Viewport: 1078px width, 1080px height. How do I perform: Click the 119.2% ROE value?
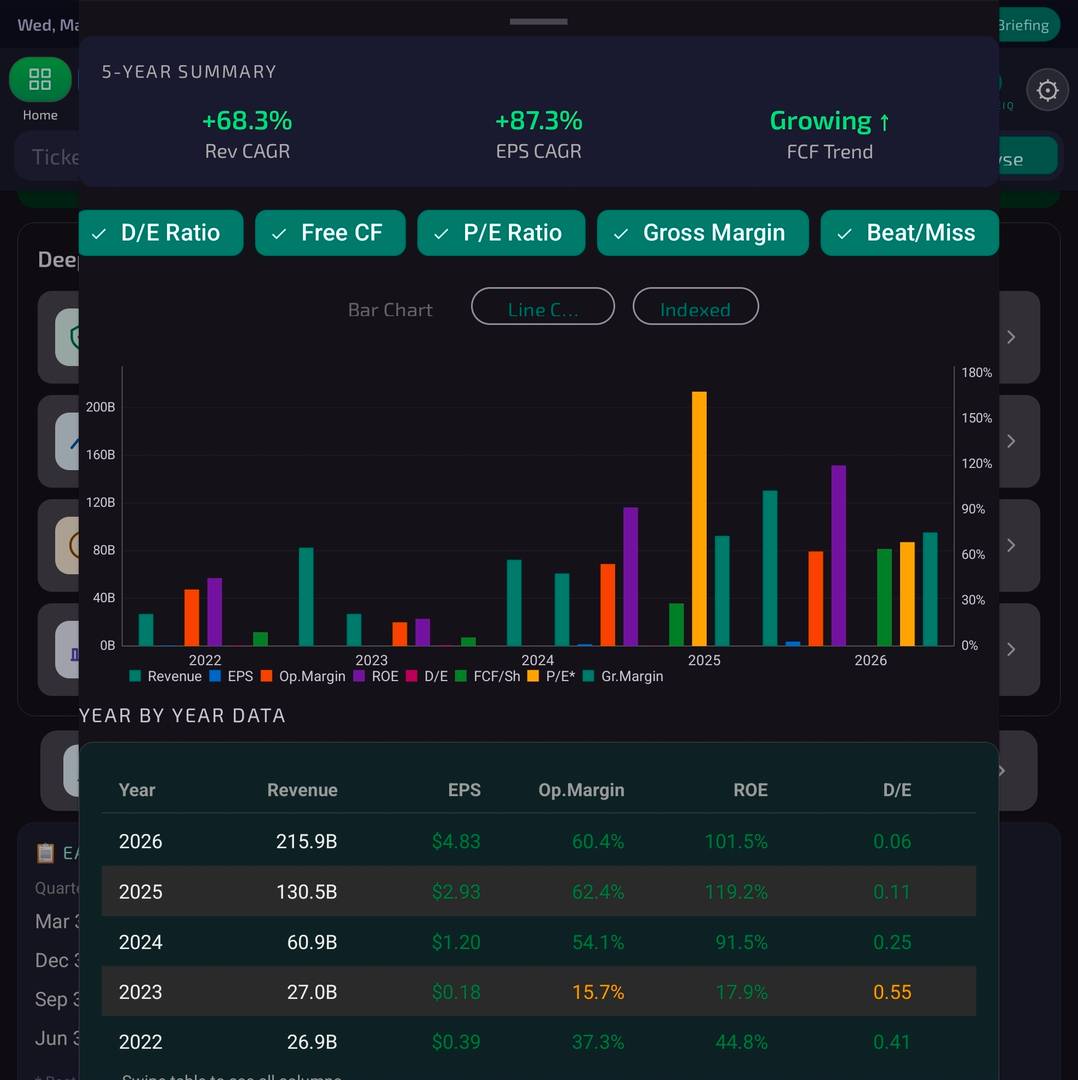(736, 892)
